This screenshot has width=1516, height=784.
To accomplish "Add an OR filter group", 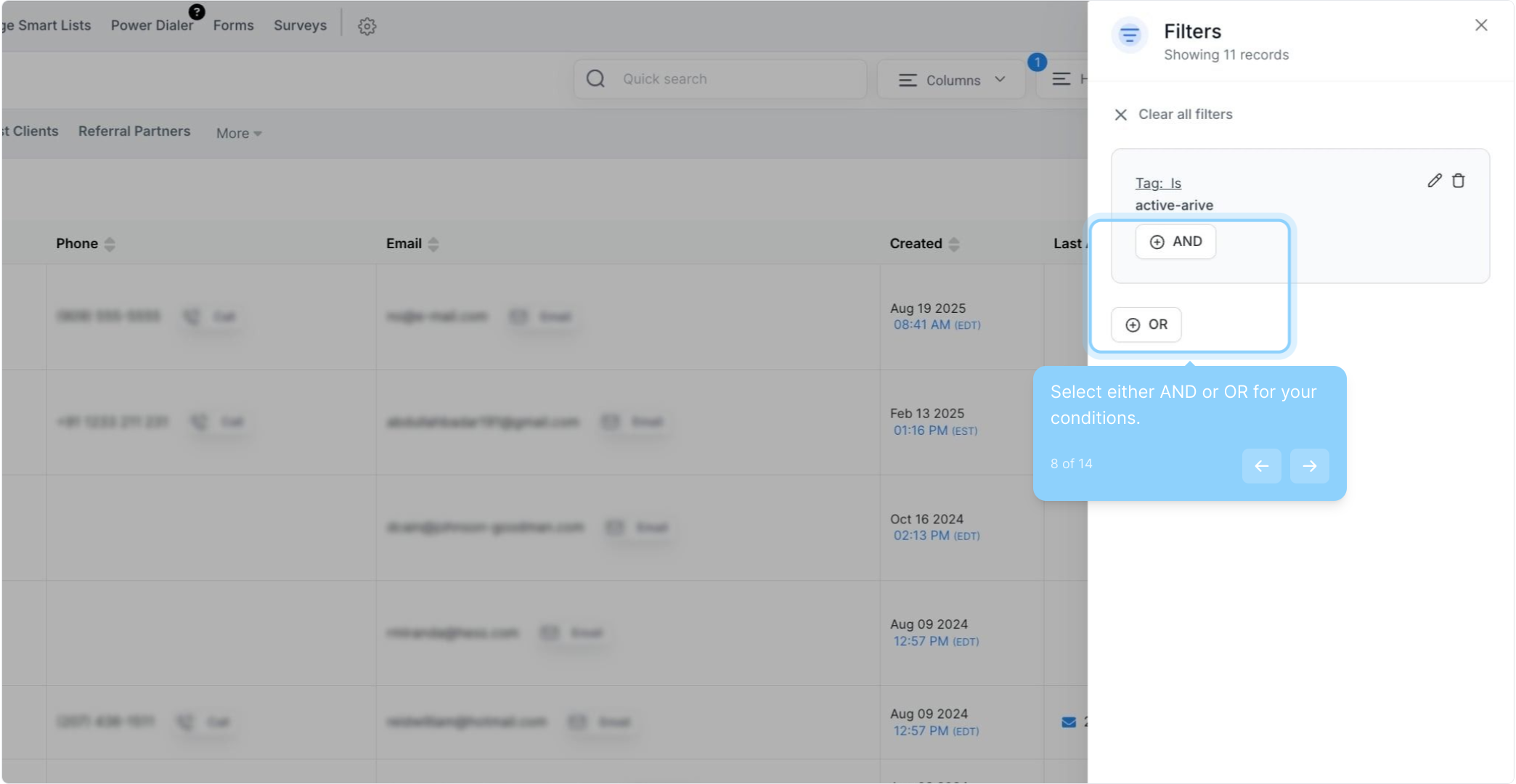I will point(1146,324).
